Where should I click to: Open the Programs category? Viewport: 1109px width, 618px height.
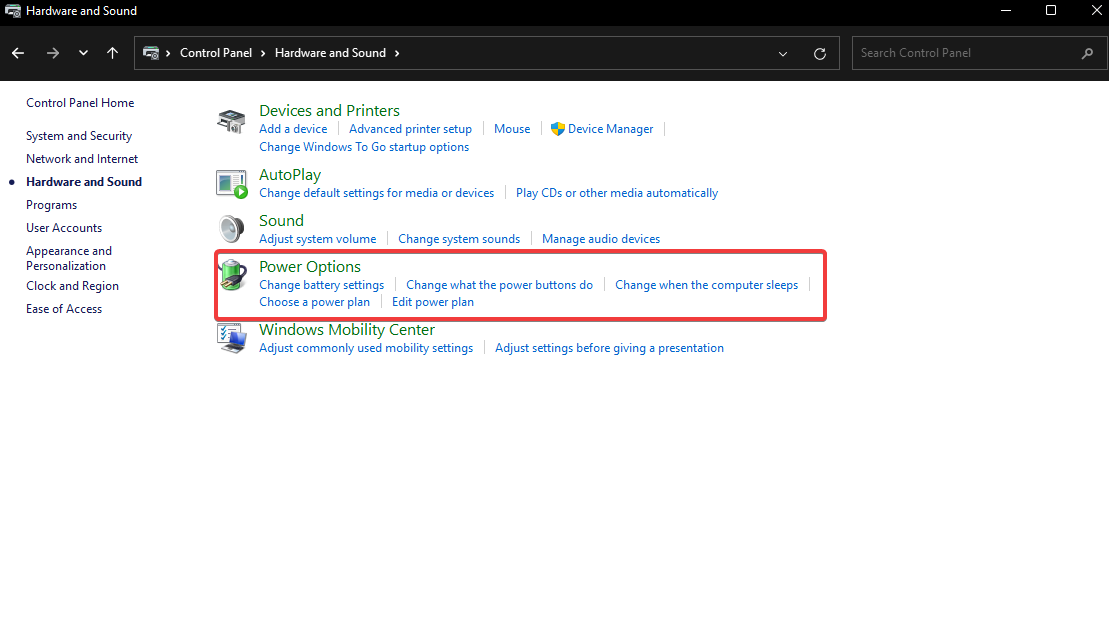(x=52, y=205)
